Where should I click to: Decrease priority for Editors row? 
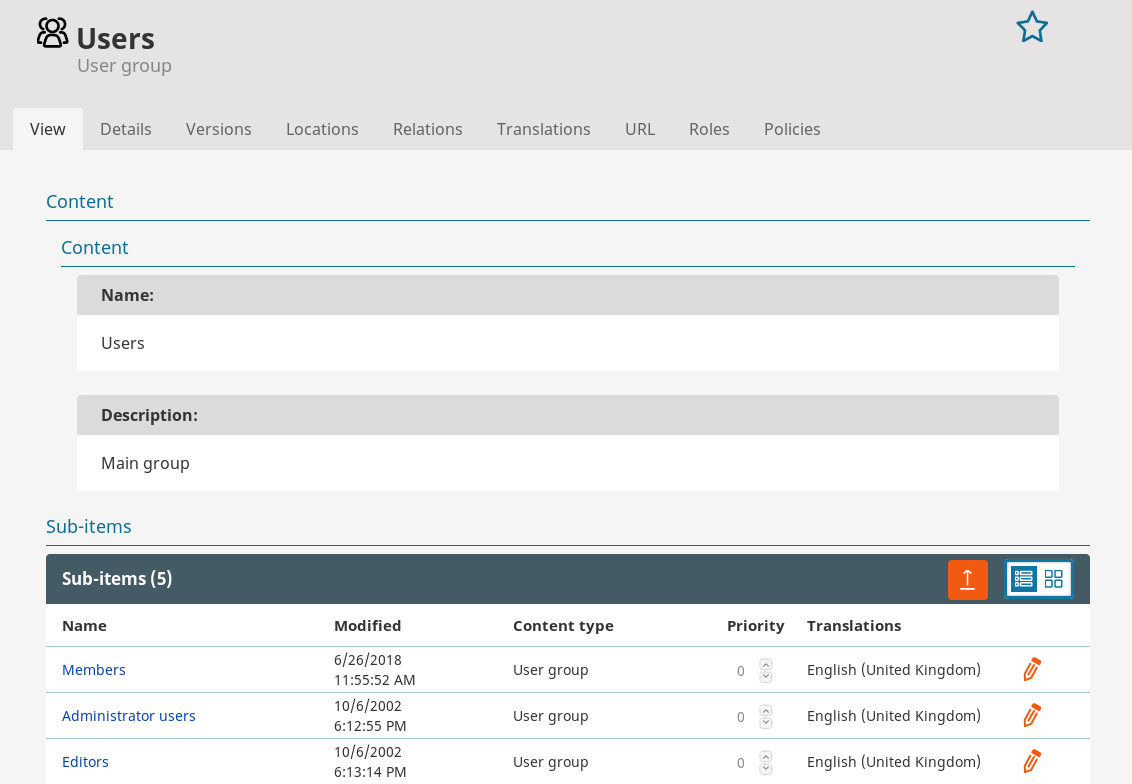[766, 769]
